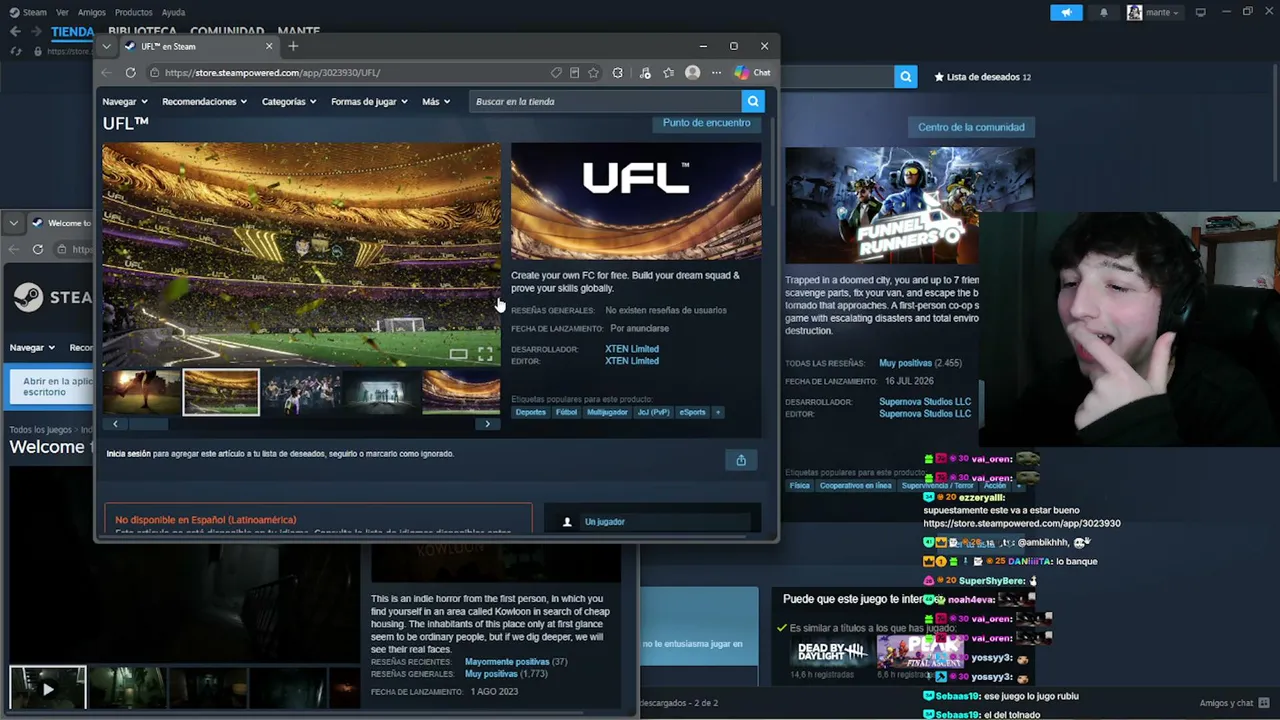Click the store search magnifier in UFL window
The height and width of the screenshot is (720, 1280).
[x=753, y=101]
